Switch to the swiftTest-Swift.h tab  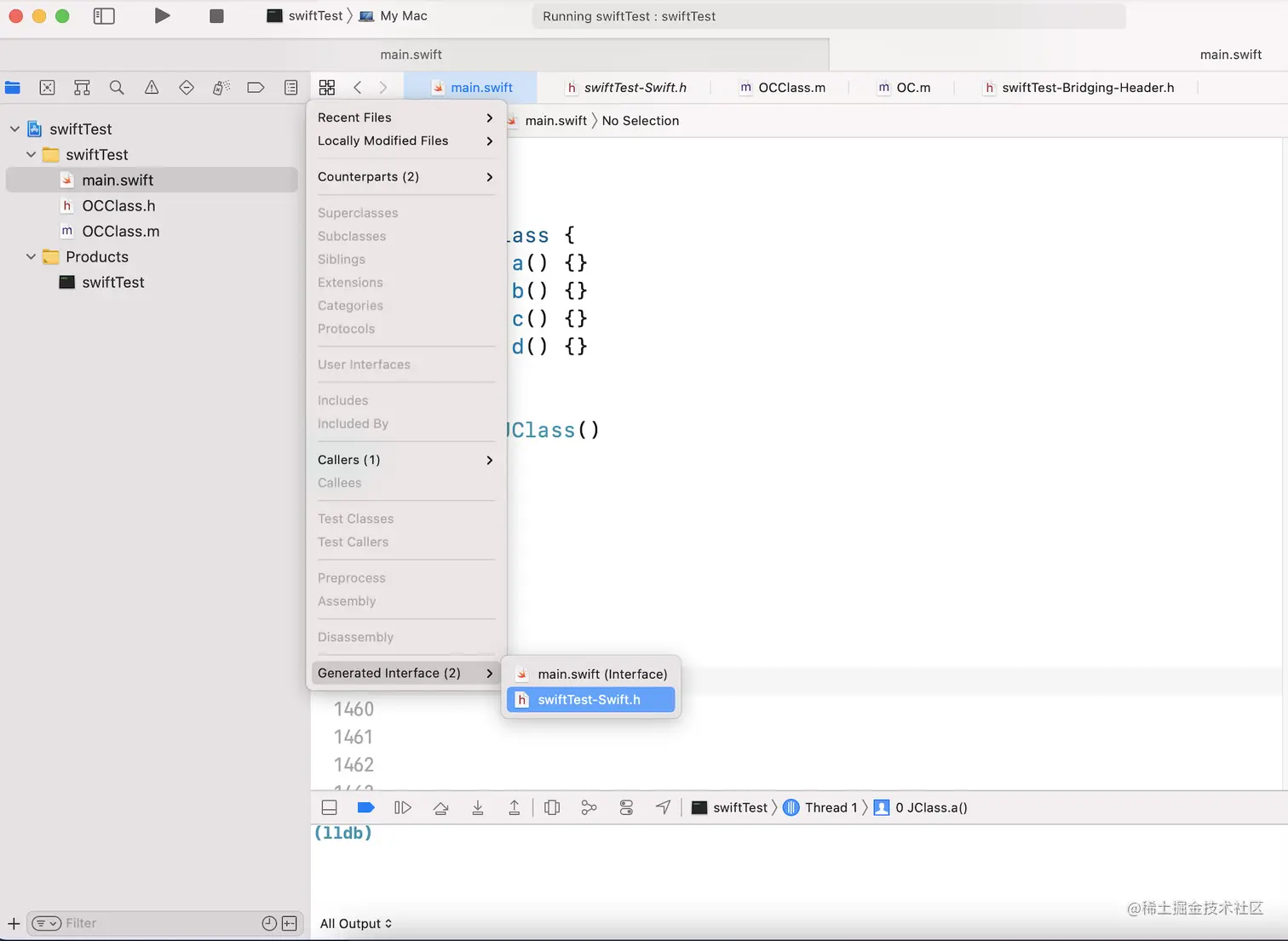click(x=627, y=87)
